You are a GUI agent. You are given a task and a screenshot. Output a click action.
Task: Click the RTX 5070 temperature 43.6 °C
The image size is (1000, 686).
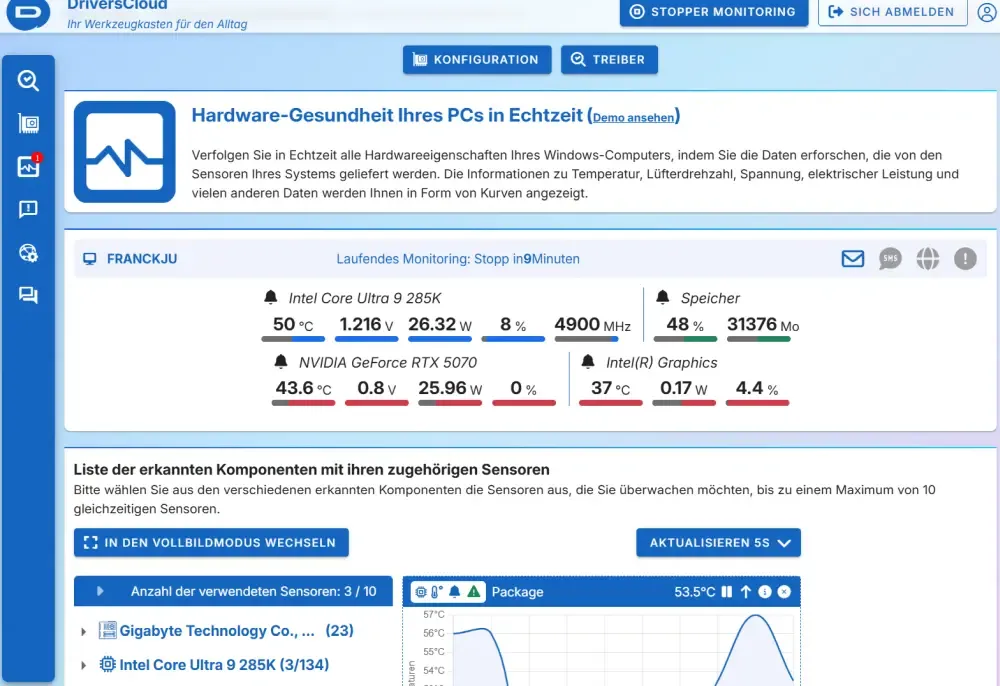pos(304,388)
